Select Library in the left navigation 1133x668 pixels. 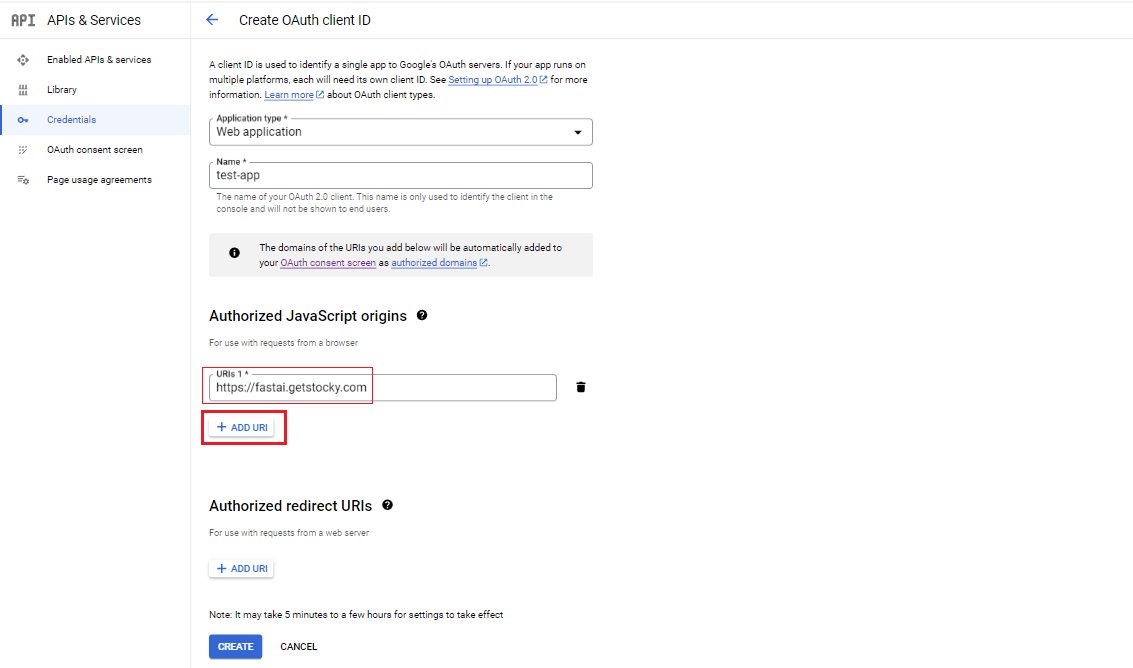pos(62,90)
